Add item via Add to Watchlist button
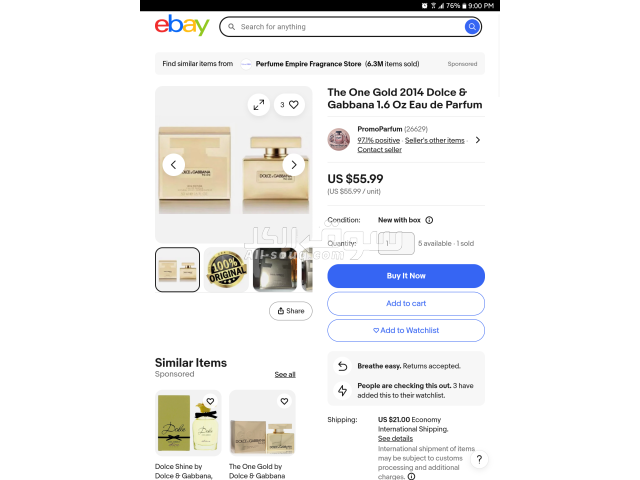 406,330
